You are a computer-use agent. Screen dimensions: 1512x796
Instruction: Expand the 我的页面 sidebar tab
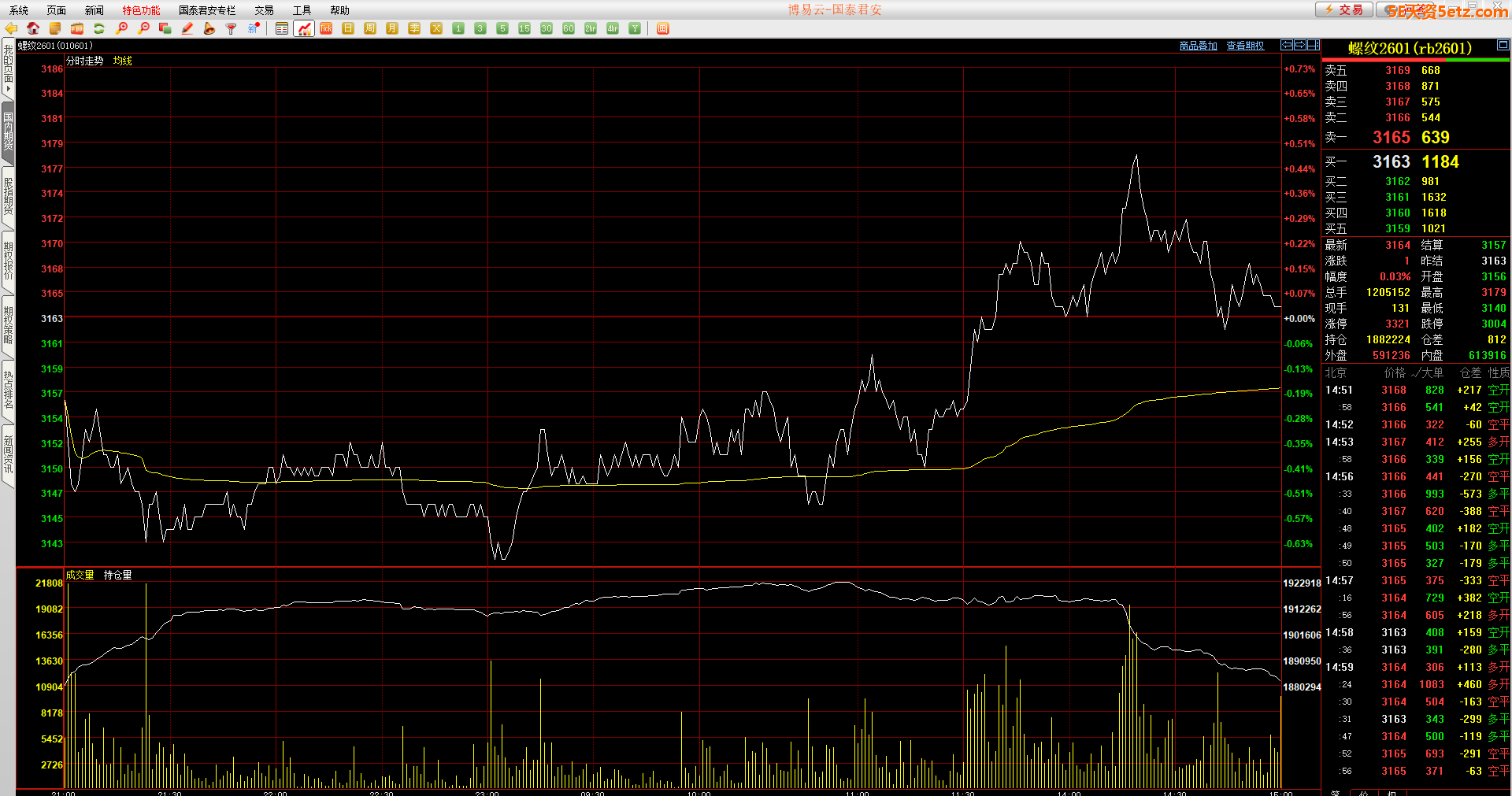(x=8, y=67)
